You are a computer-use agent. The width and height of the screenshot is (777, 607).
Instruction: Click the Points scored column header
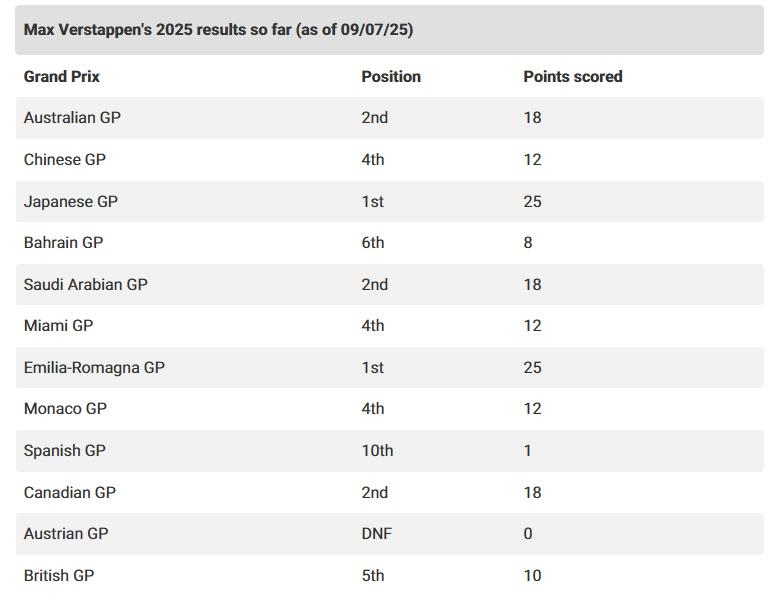coord(573,76)
